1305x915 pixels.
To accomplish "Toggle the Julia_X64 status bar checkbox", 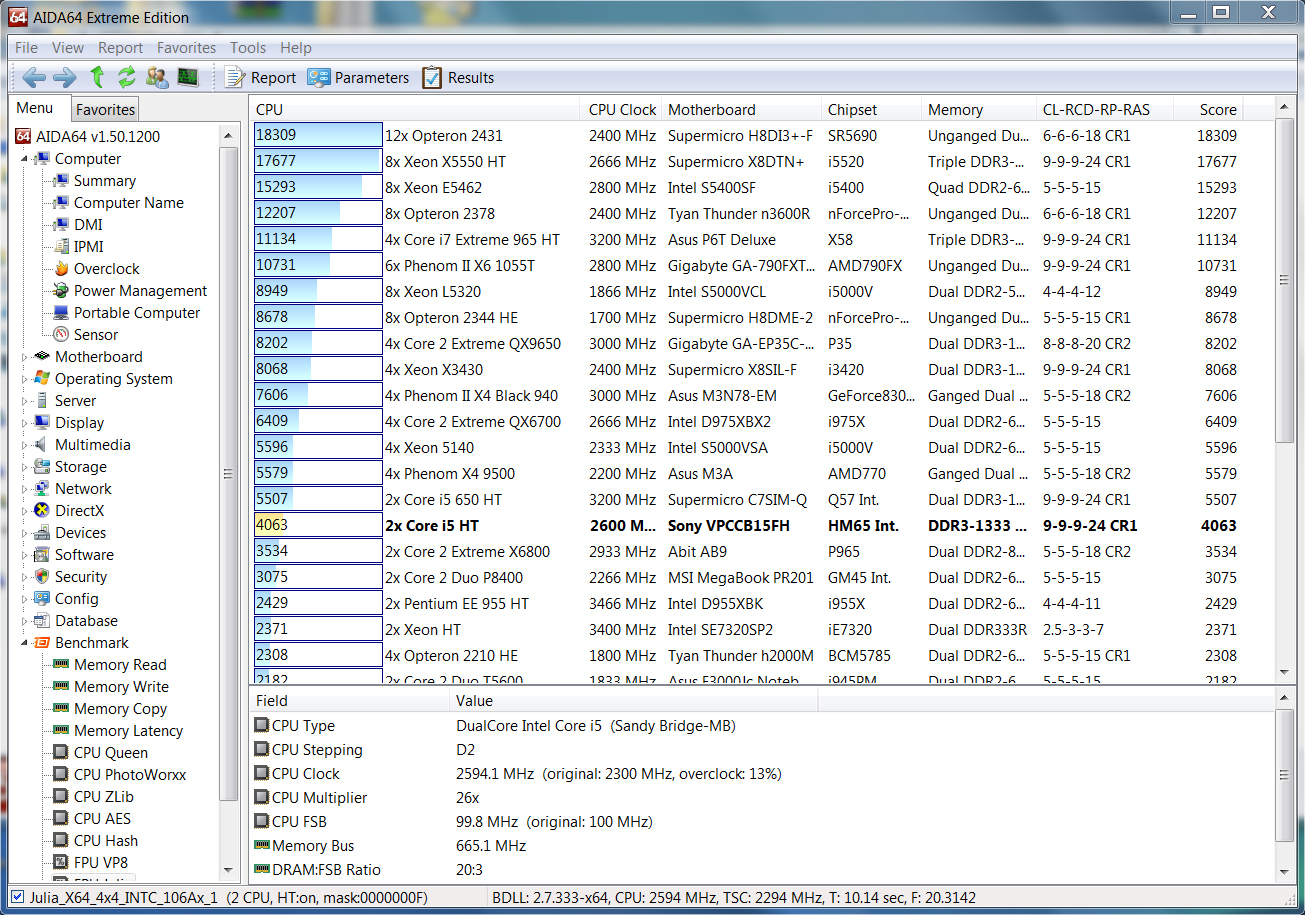I will (18, 897).
